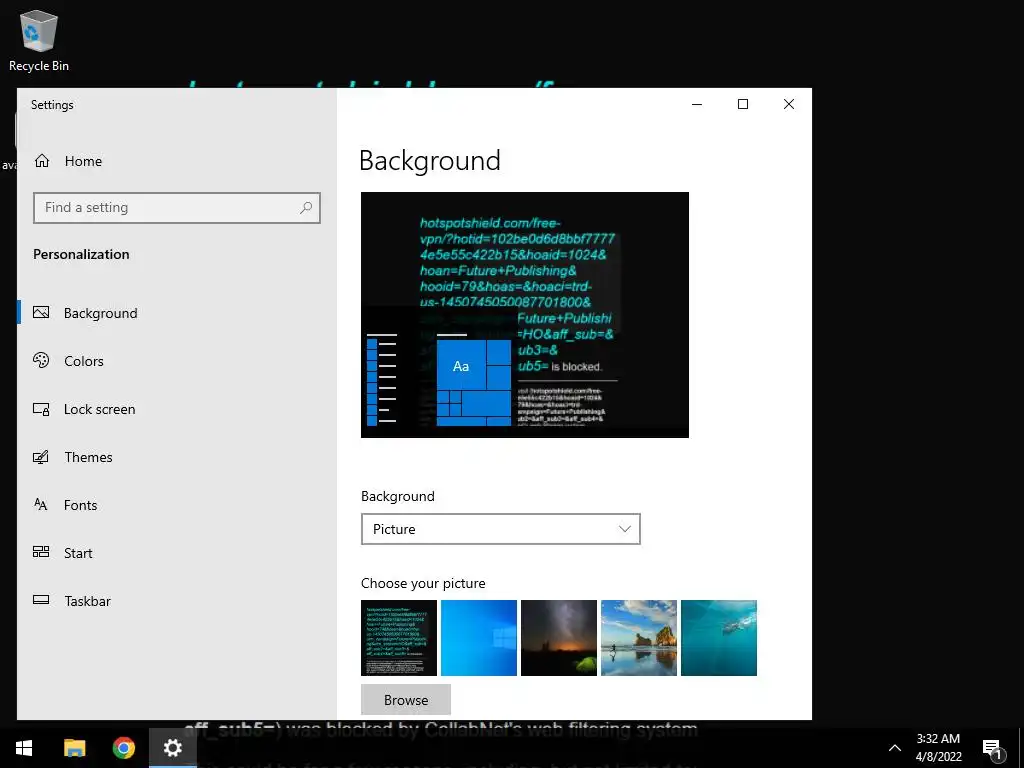Open the Windows Start menu
Viewport: 1024px width, 768px height.
[24, 748]
